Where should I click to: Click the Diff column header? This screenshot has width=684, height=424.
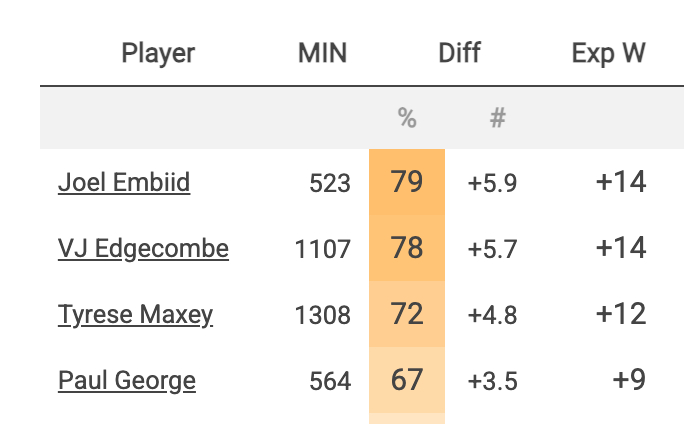tap(459, 53)
